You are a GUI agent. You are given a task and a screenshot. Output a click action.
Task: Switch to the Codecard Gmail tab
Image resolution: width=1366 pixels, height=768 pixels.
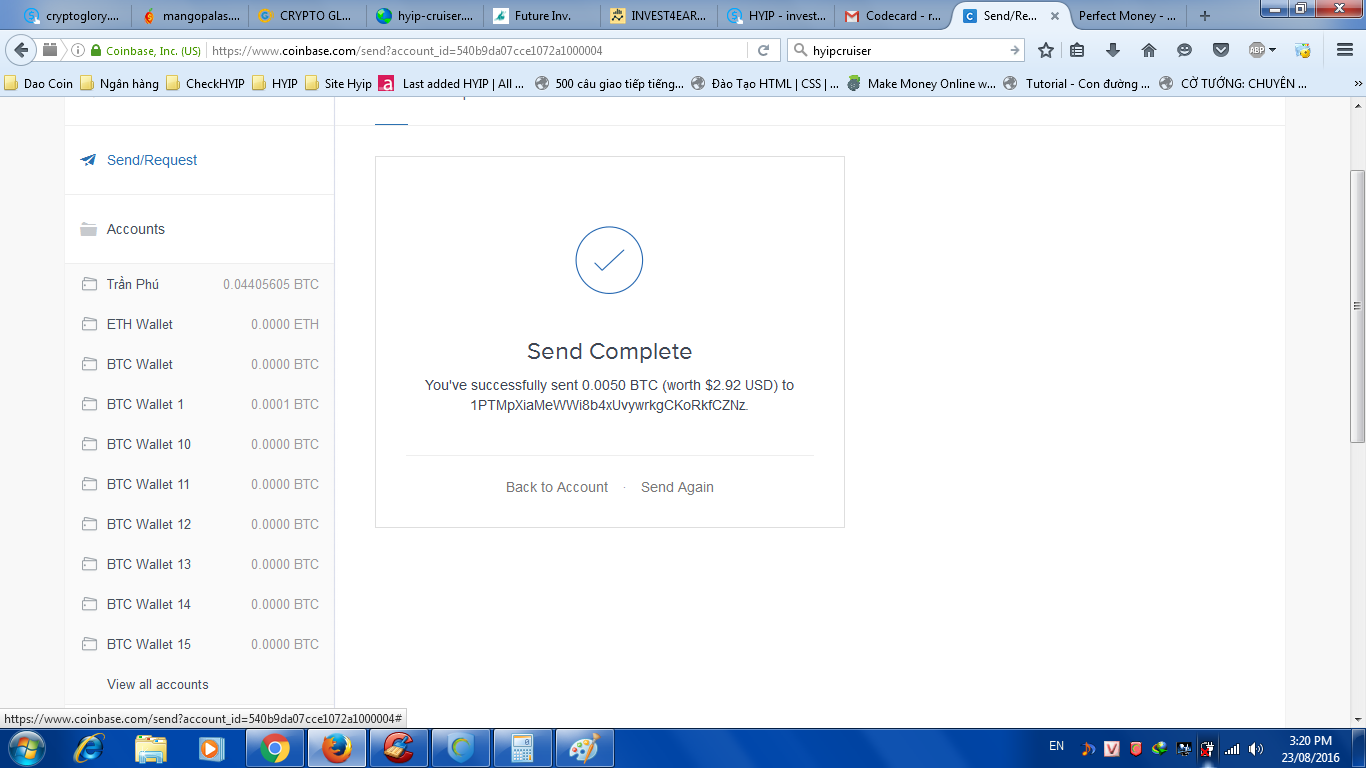894,16
